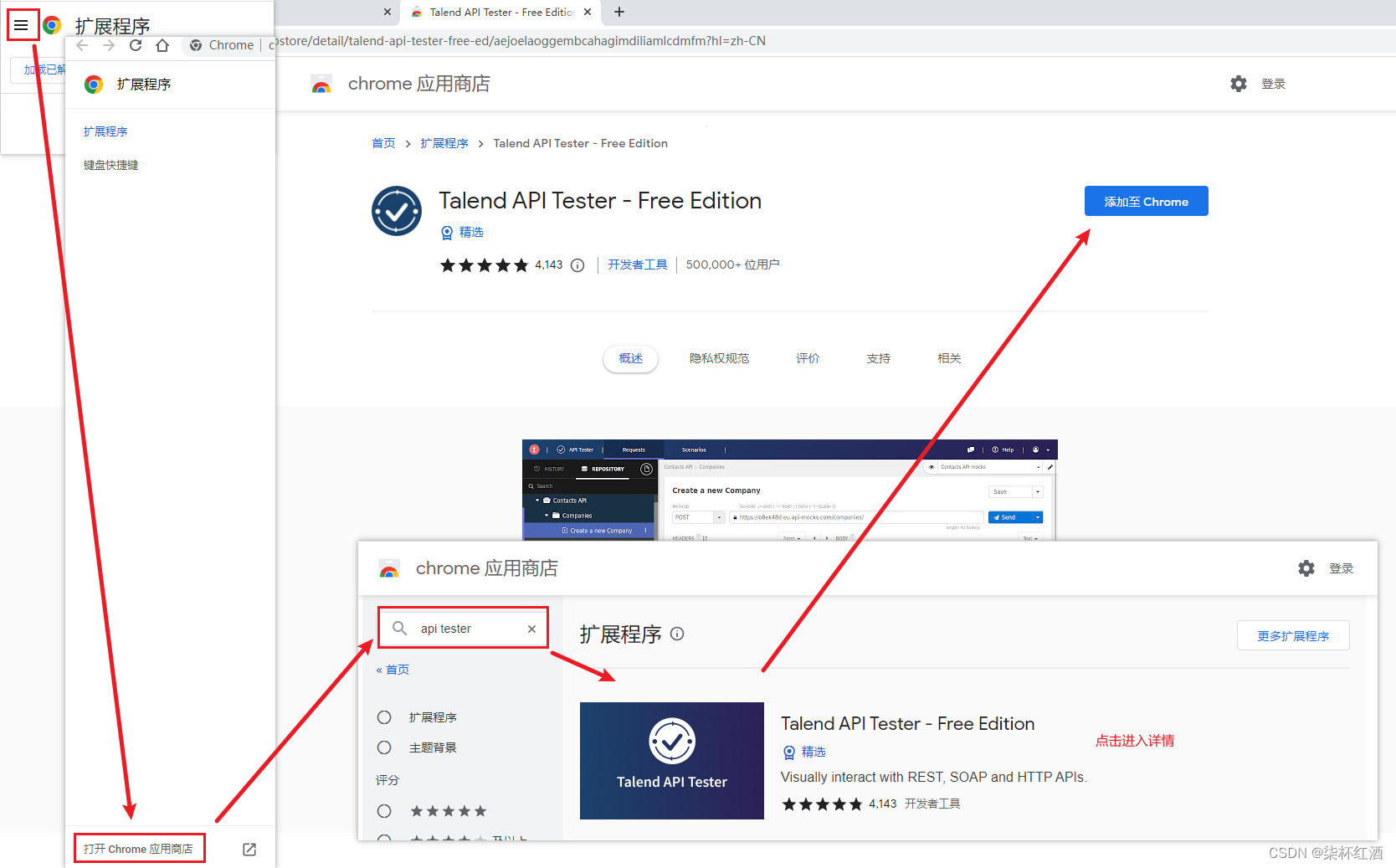Click the extension screenshot preview
The width and height of the screenshot is (1396, 868).
pyautogui.click(x=789, y=490)
